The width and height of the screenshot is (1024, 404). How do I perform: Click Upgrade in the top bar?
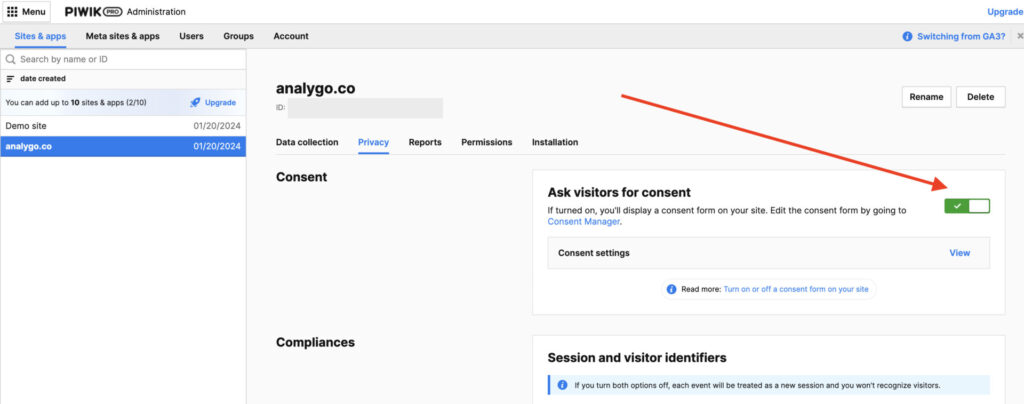point(1005,12)
